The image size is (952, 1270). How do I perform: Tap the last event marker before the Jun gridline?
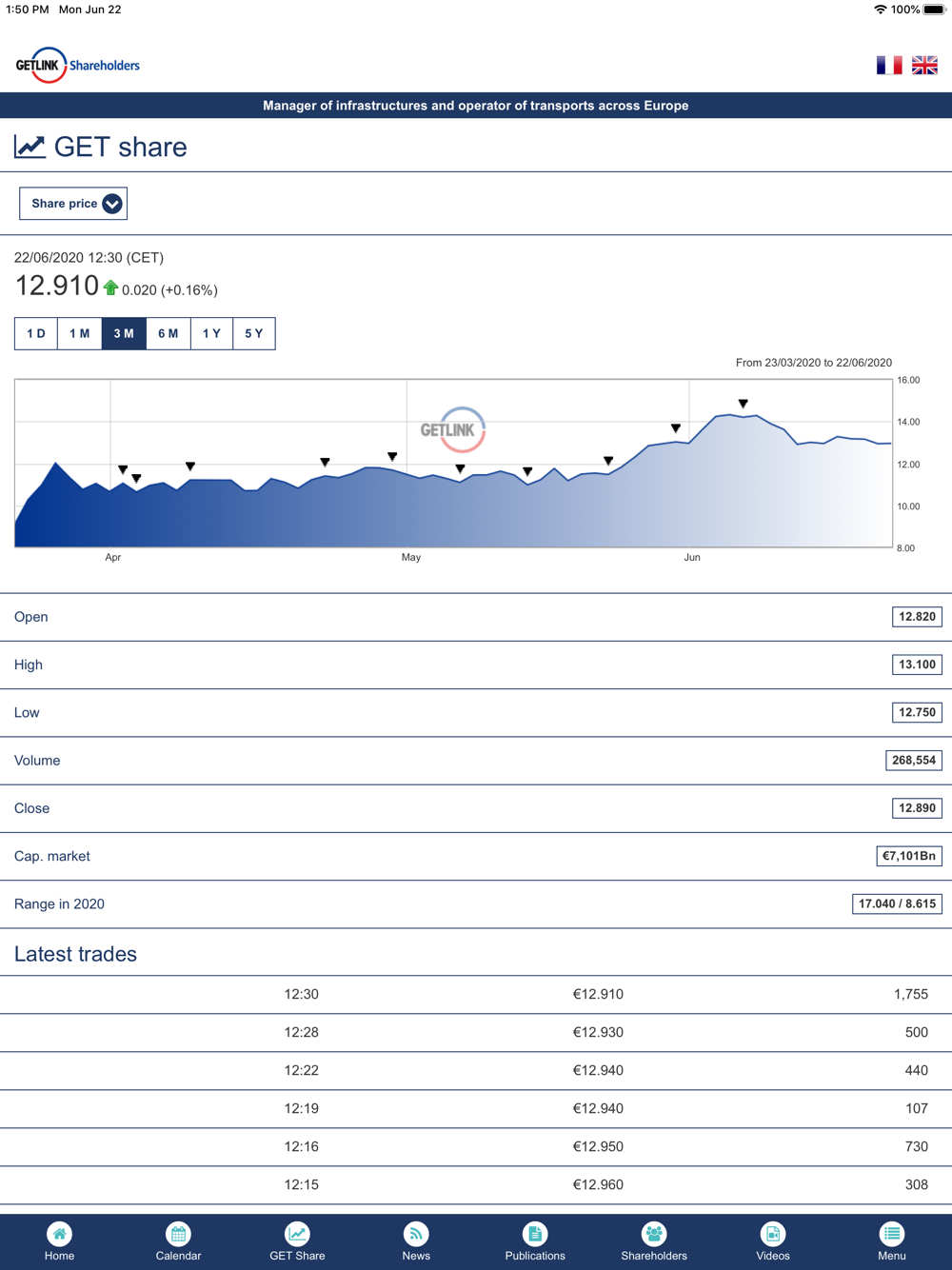coord(676,428)
